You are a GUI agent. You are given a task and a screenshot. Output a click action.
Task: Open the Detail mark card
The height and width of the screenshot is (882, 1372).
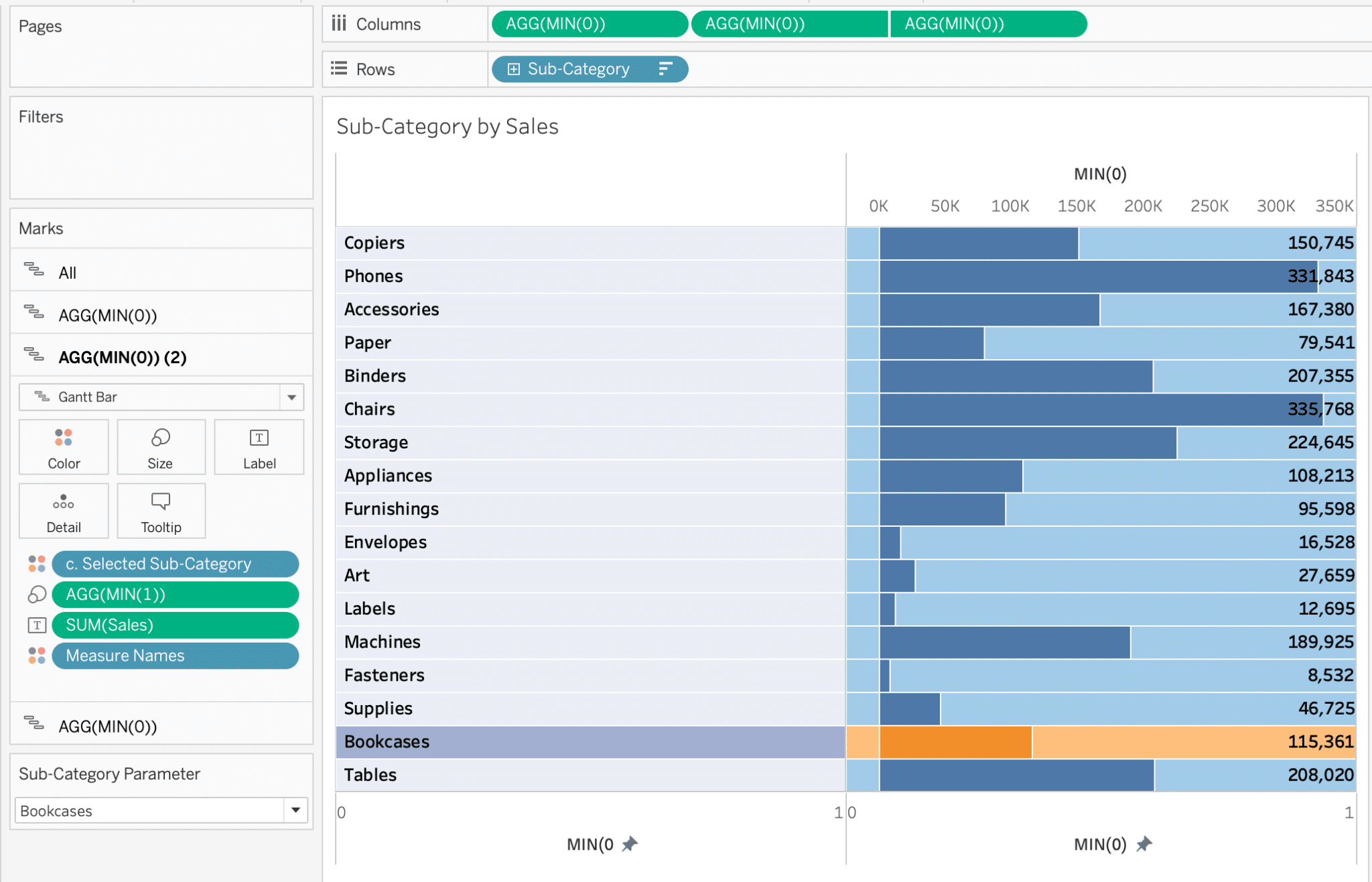(64, 511)
